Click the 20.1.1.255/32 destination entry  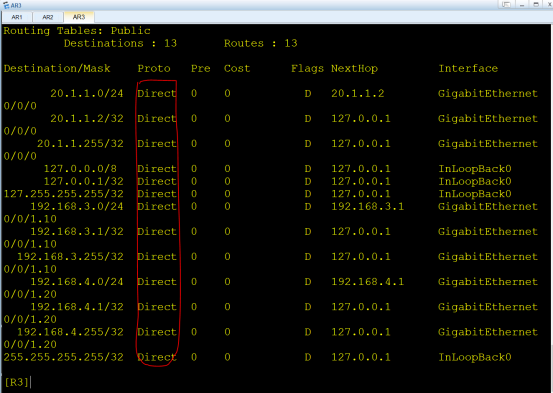coord(80,144)
